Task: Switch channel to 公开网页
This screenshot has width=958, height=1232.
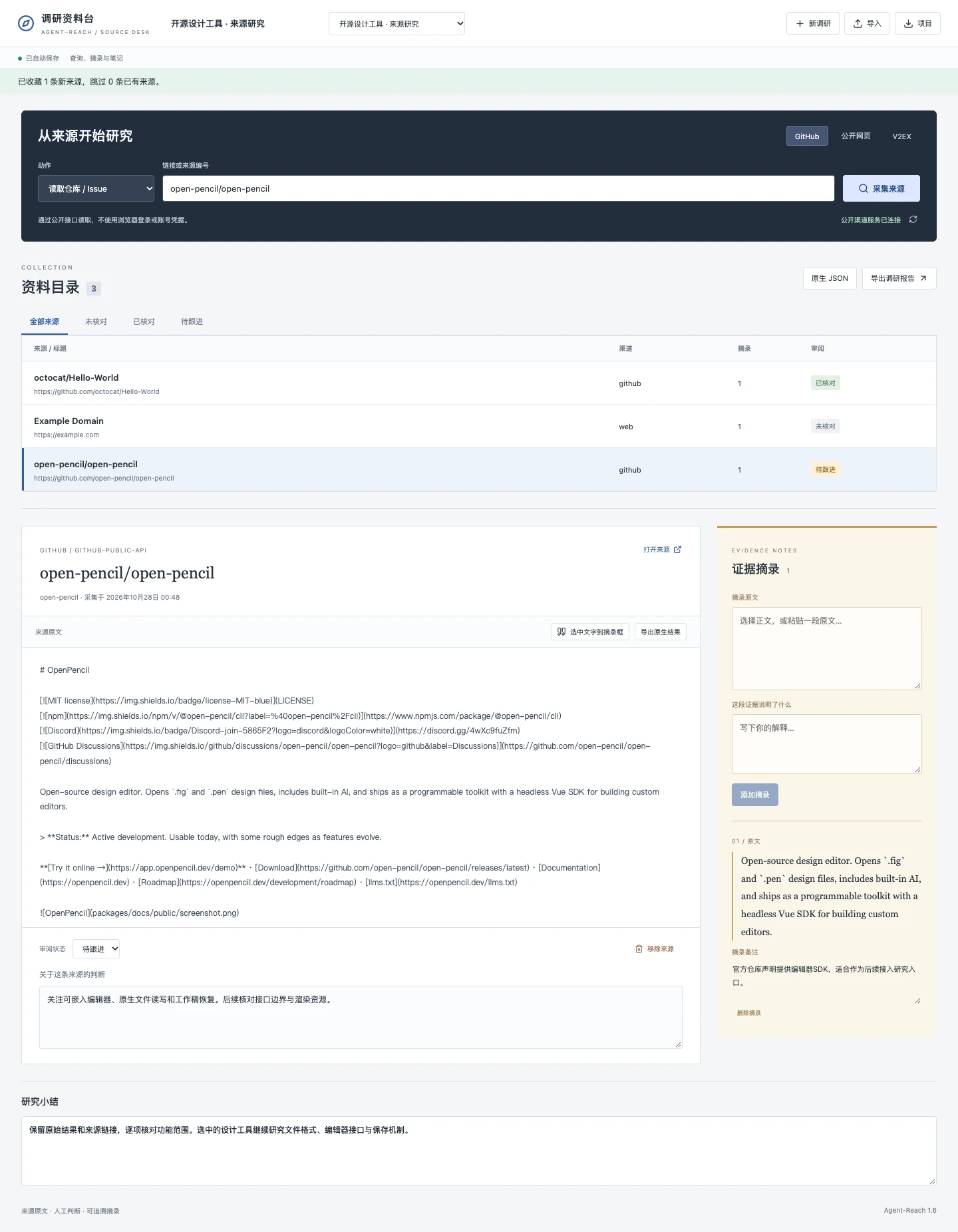Action: tap(856, 136)
